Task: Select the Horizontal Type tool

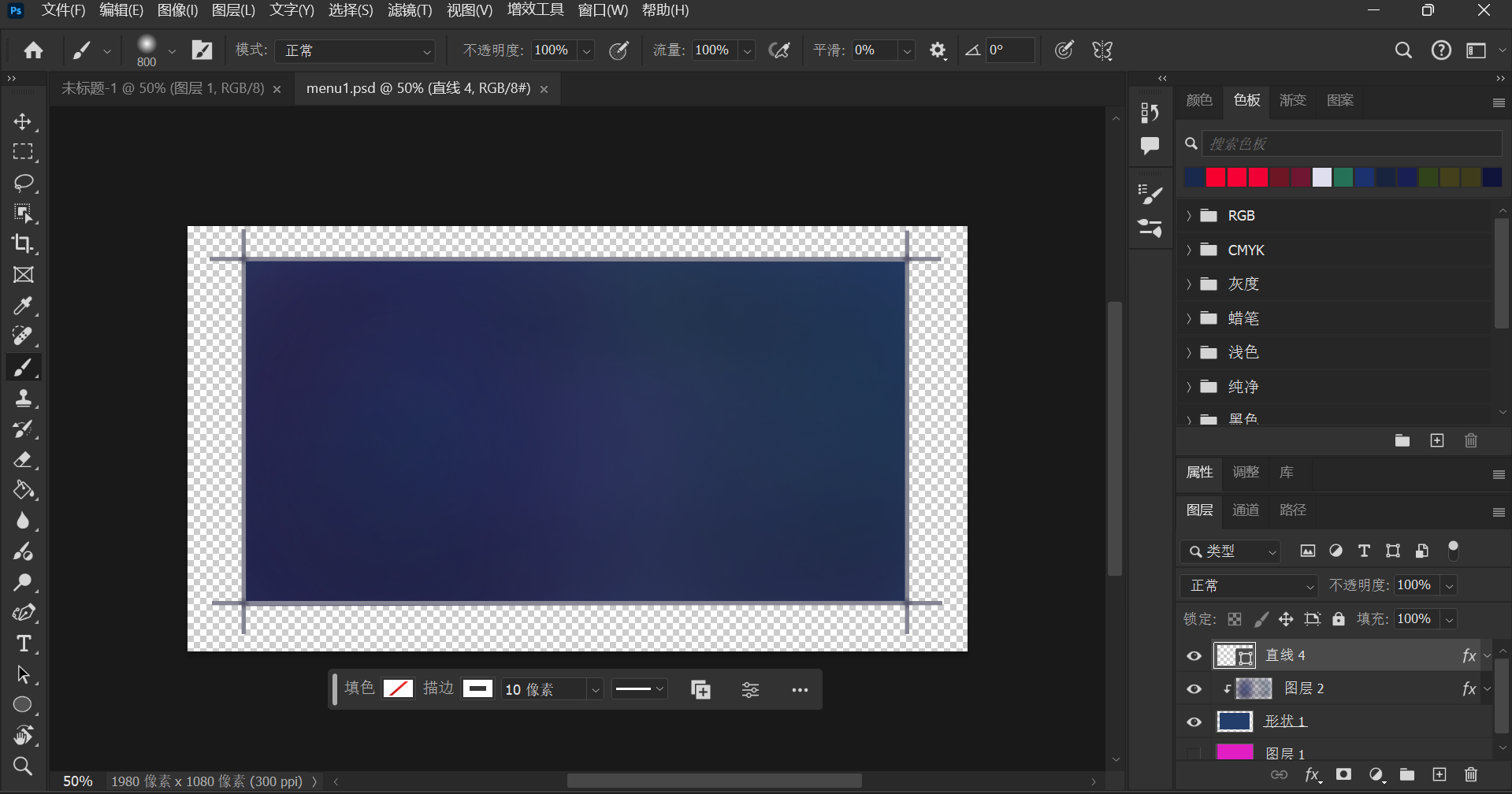Action: 23,644
